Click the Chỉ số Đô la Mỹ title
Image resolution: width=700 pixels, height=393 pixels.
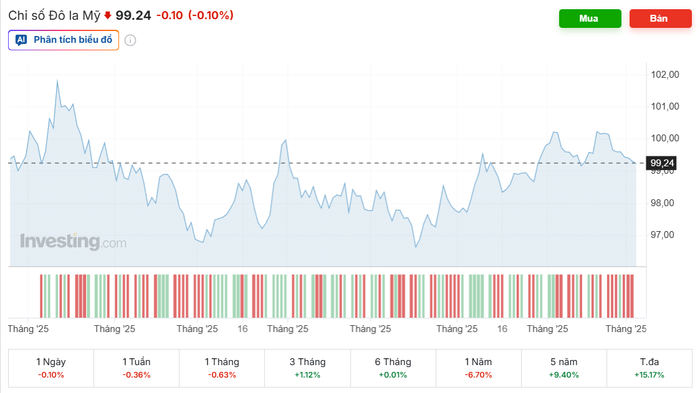click(x=54, y=16)
